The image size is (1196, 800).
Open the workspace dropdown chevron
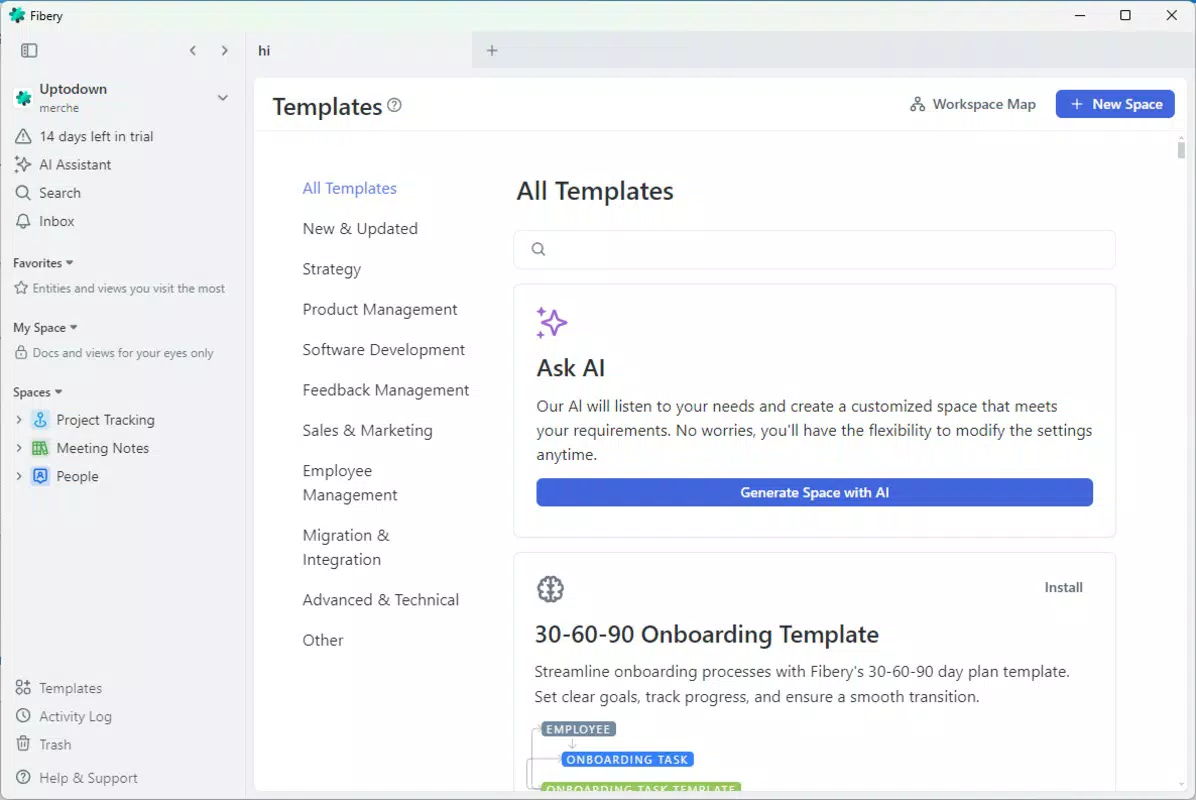tap(223, 98)
